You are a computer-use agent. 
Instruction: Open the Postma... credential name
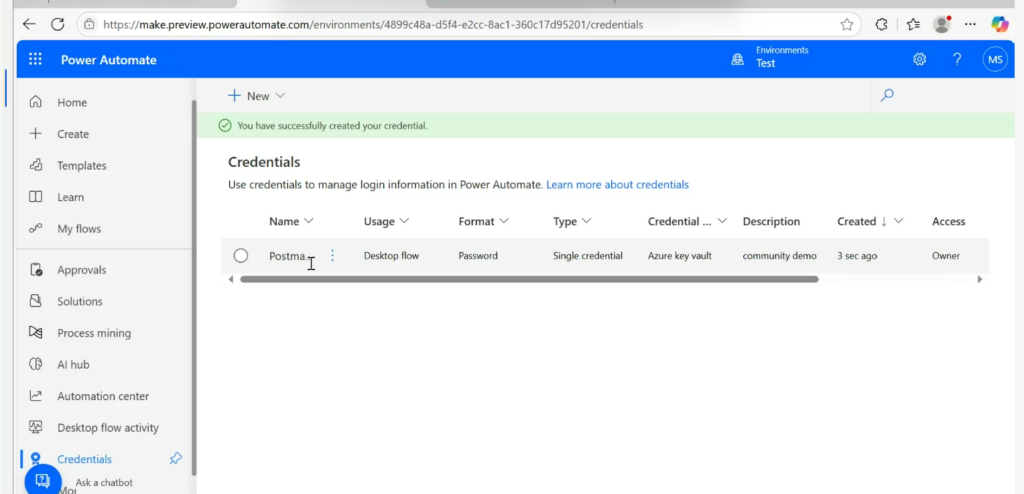coord(288,256)
